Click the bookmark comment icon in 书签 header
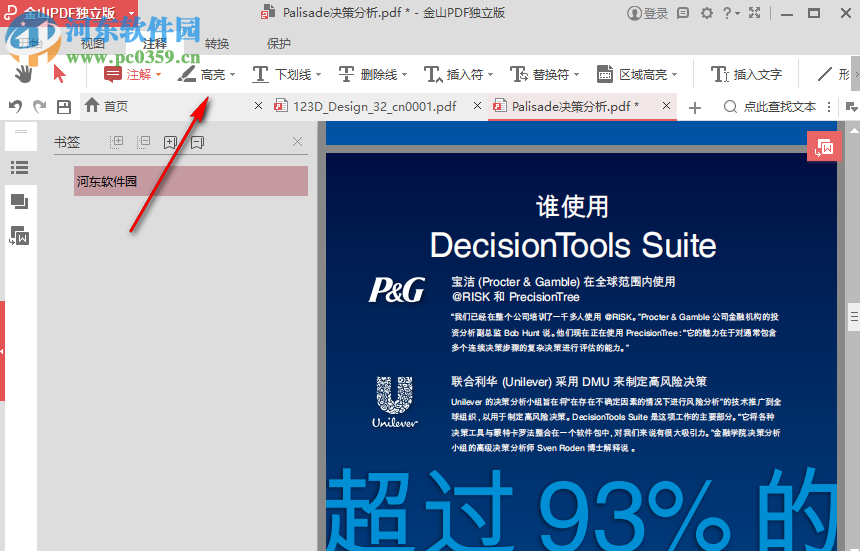The height and width of the screenshot is (551, 860). coord(197,143)
